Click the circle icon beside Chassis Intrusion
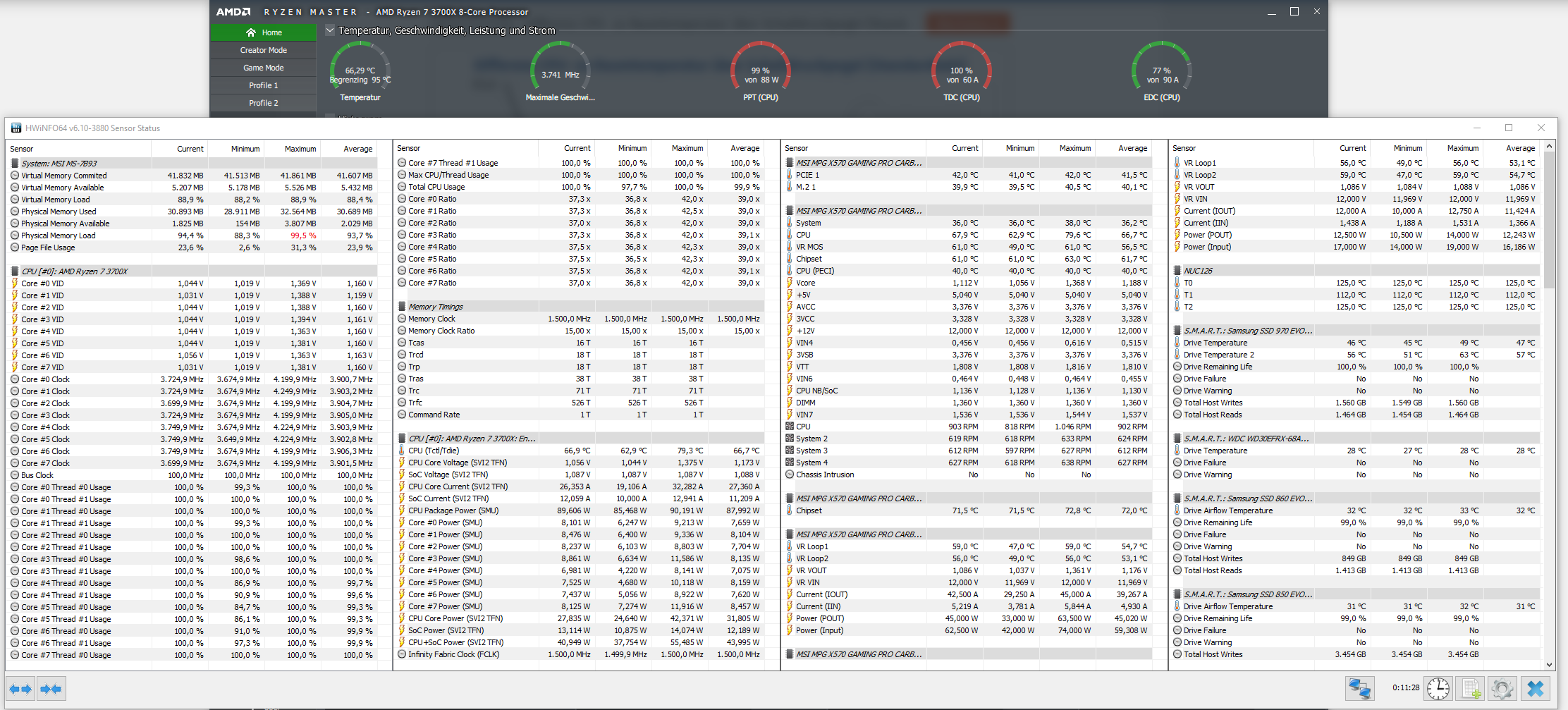 coord(790,475)
